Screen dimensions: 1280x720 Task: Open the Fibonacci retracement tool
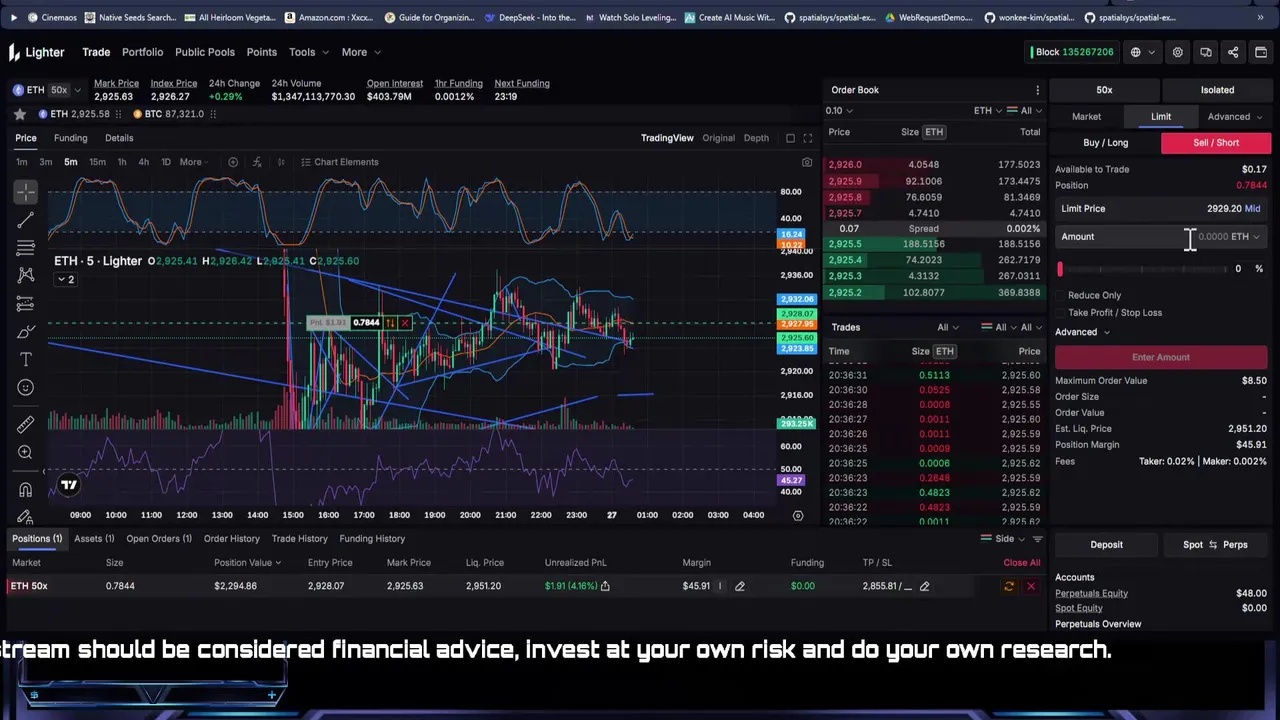click(x=26, y=247)
